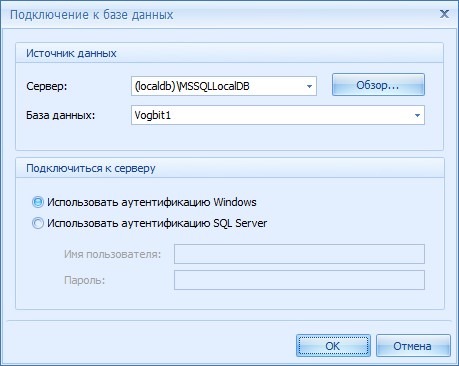The height and width of the screenshot is (366, 459).
Task: Close the database connection dialog
Action: point(444,14)
